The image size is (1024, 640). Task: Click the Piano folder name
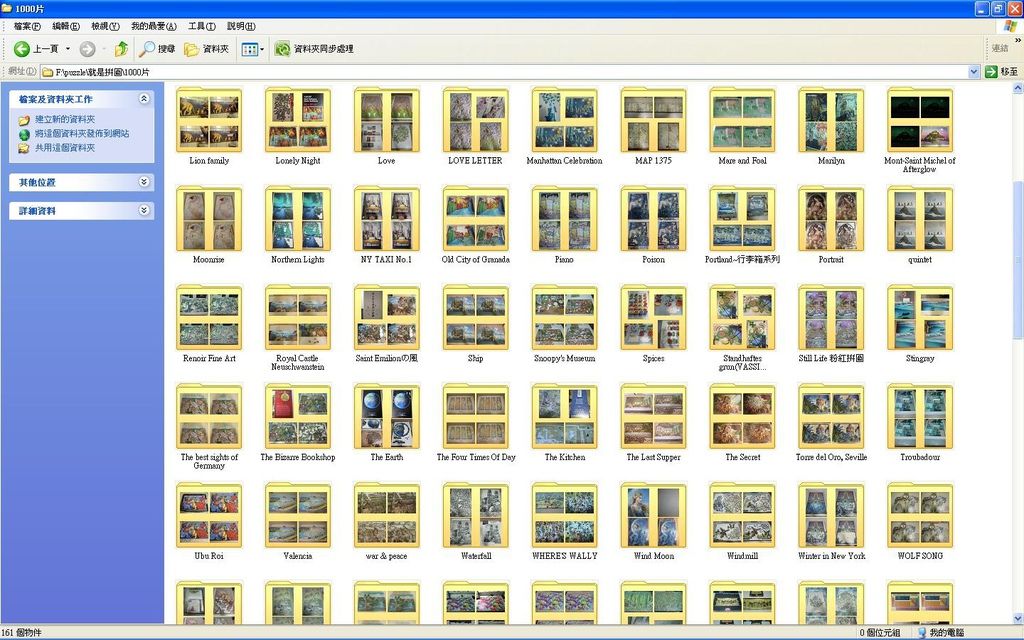pos(564,259)
